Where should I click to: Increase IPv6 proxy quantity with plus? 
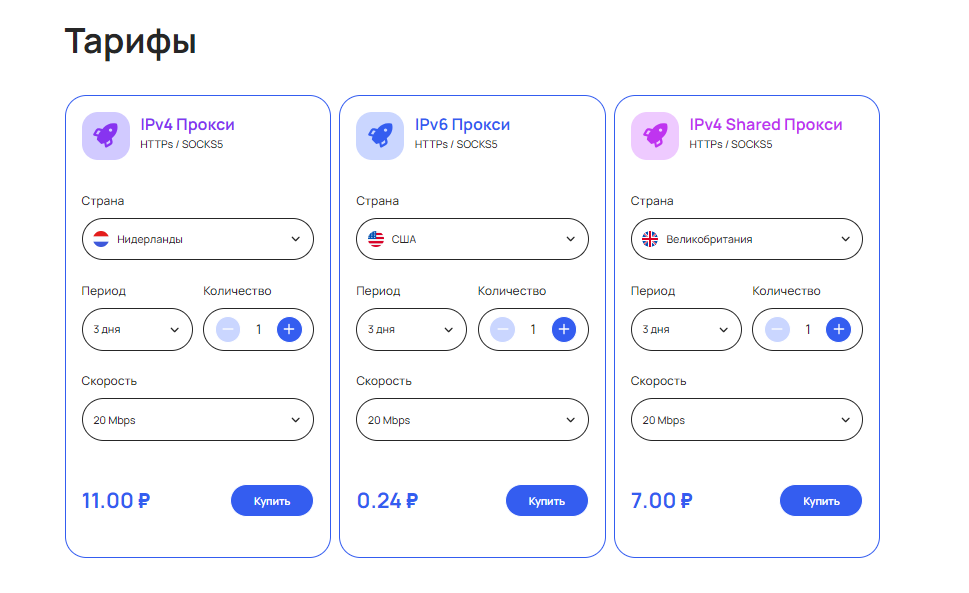point(564,329)
